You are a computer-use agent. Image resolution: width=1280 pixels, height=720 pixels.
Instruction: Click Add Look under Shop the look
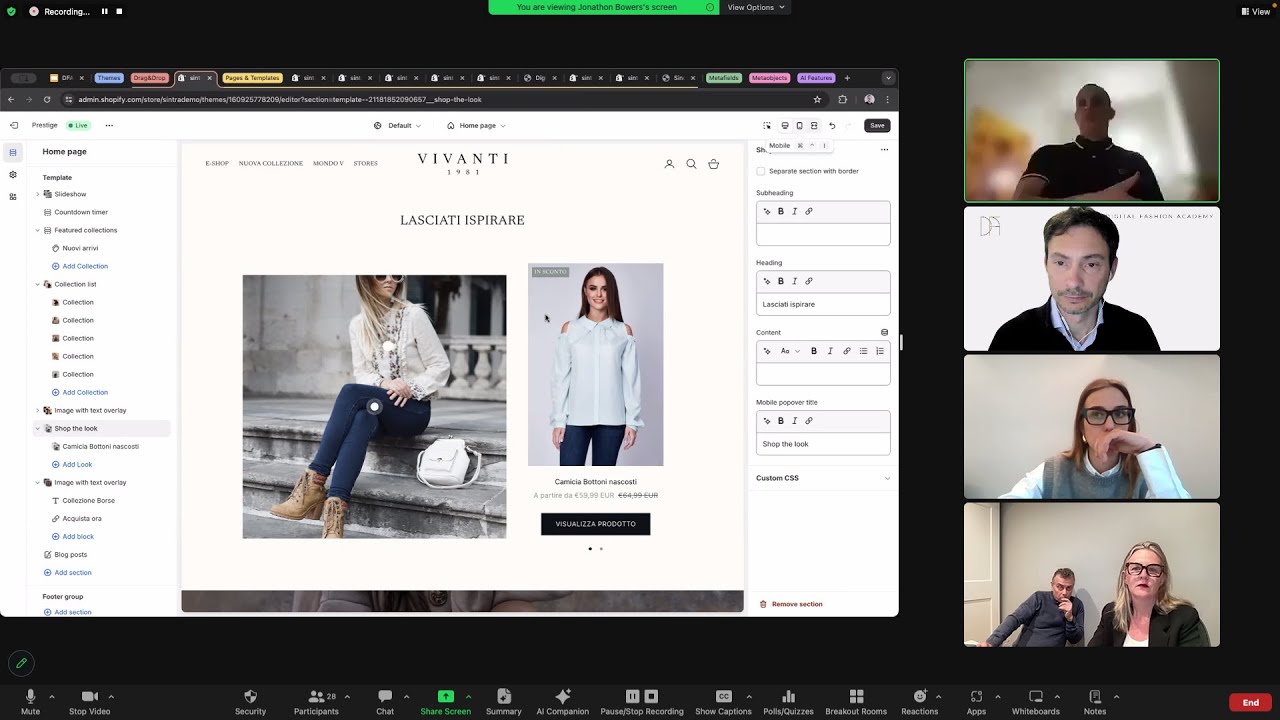[72, 464]
